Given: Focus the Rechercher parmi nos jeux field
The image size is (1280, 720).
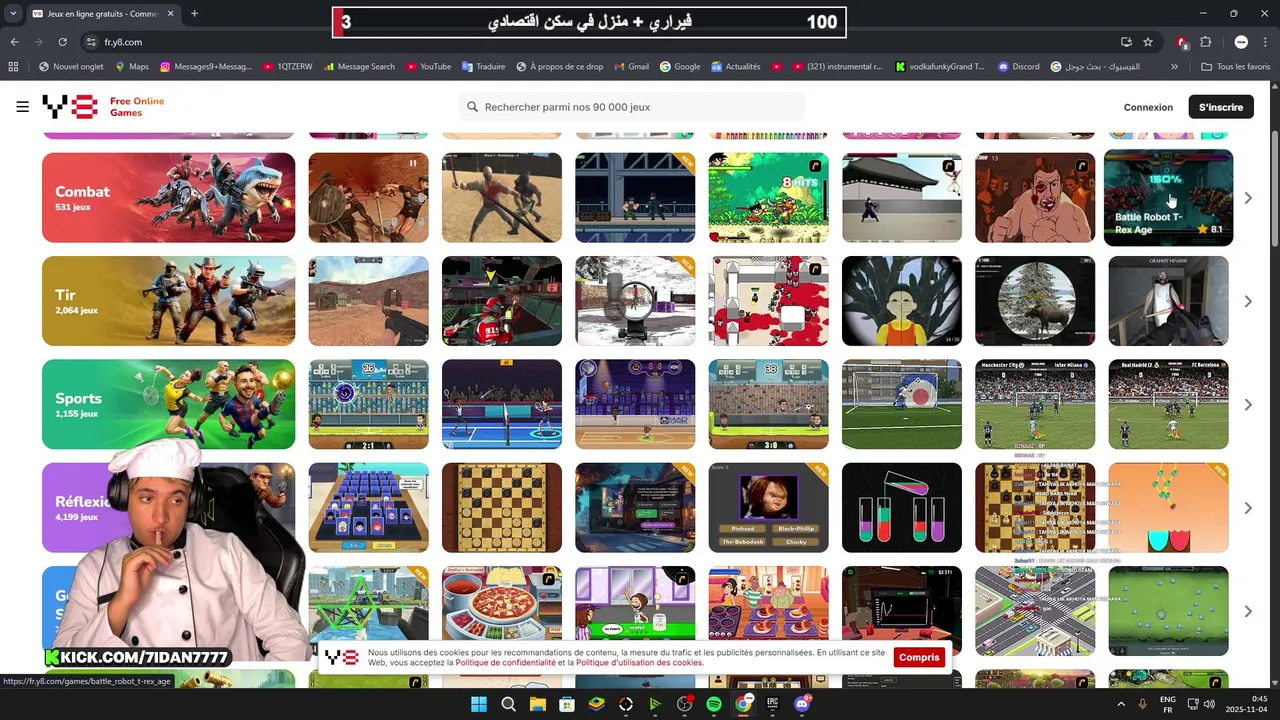Looking at the screenshot, I should 632,107.
